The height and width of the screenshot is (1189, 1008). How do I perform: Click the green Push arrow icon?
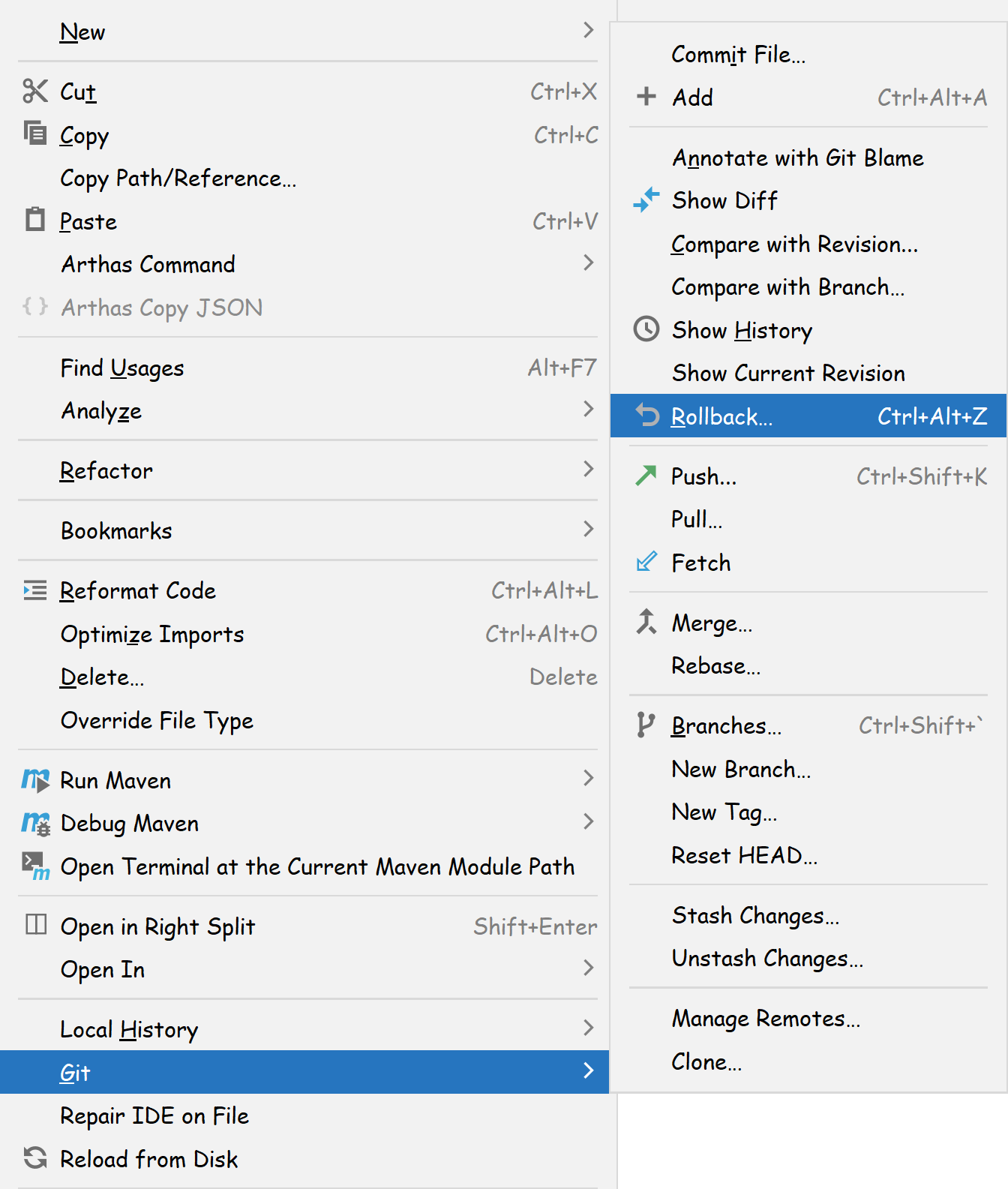coord(646,476)
